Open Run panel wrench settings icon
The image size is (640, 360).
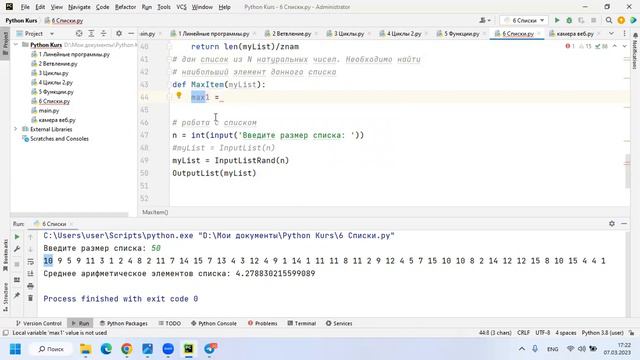[x=17, y=249]
